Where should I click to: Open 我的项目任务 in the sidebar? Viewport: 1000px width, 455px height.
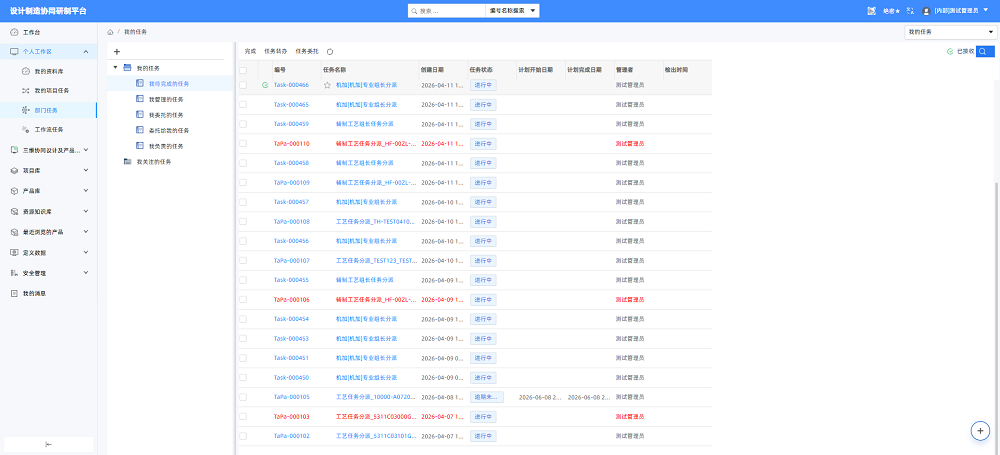click(48, 91)
